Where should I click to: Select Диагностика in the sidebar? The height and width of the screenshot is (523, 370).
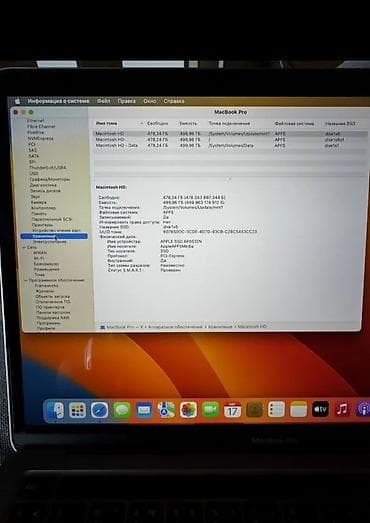(x=43, y=185)
